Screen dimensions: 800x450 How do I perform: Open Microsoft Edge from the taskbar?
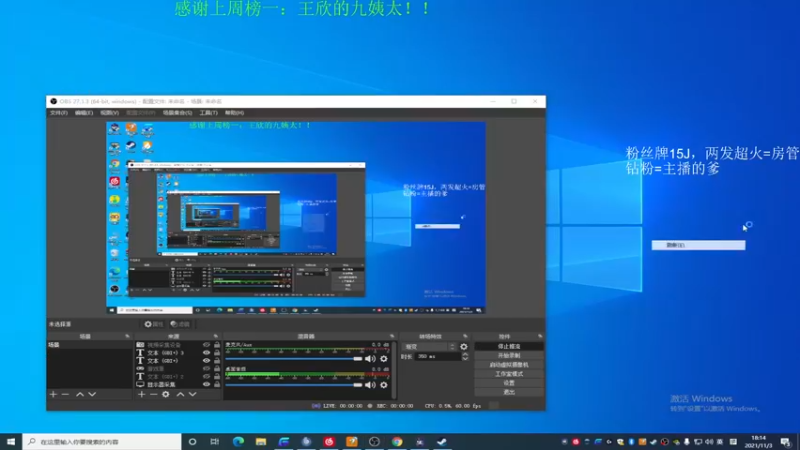pos(238,442)
